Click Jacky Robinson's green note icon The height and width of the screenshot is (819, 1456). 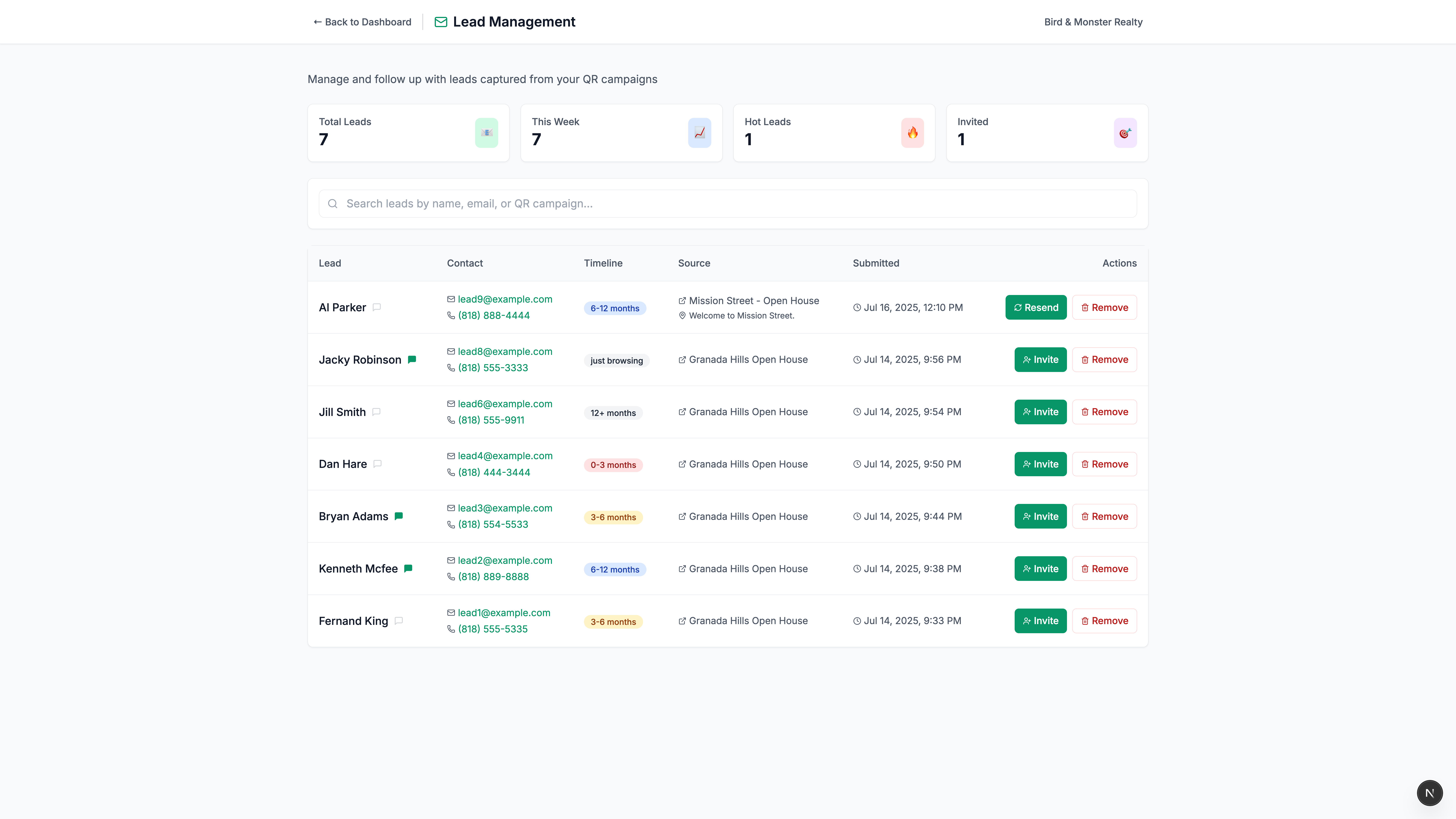click(412, 359)
